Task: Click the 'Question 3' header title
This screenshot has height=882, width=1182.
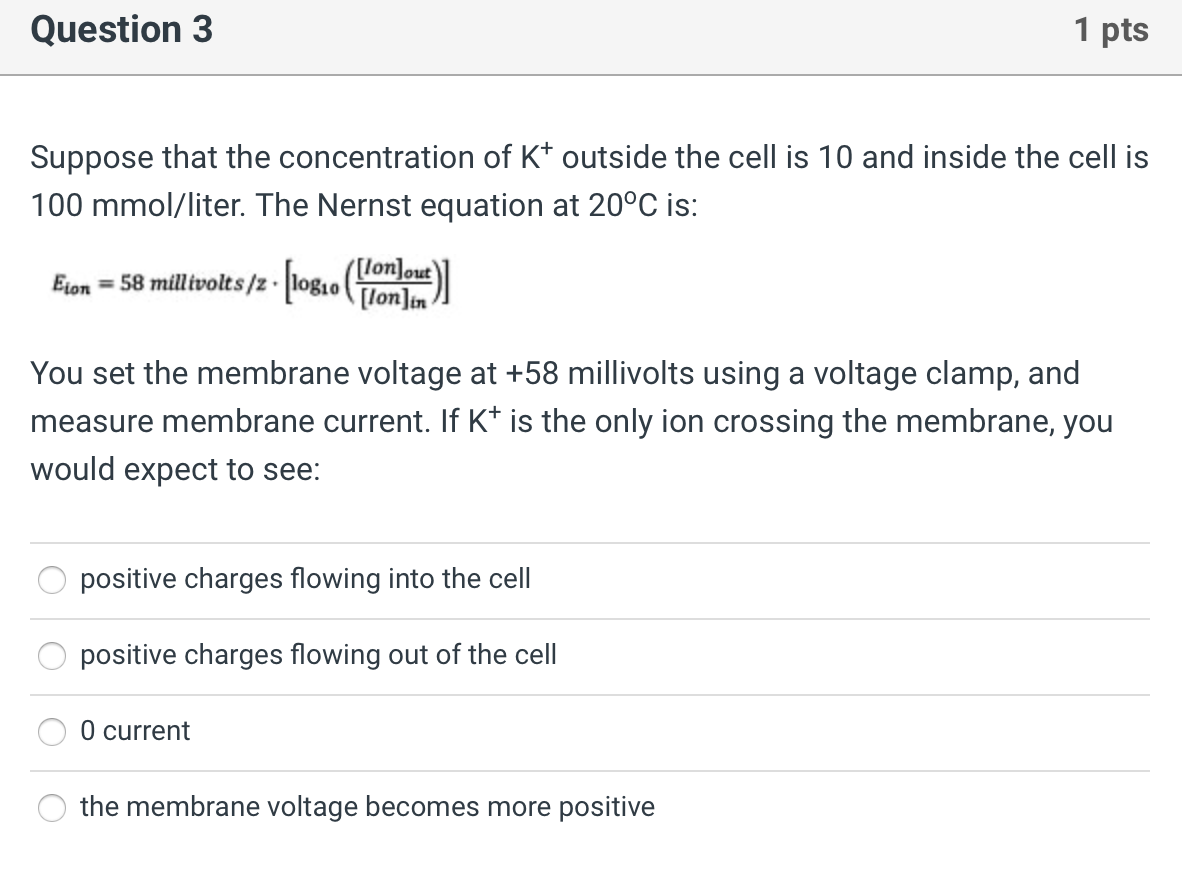Action: 121,30
